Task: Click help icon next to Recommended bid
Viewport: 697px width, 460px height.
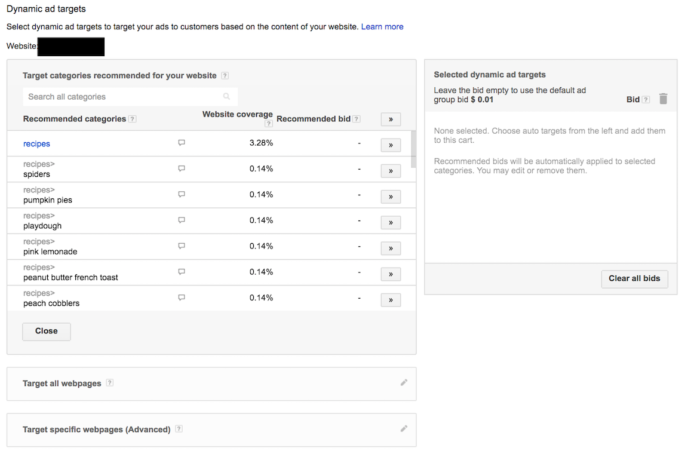Action: tap(358, 119)
